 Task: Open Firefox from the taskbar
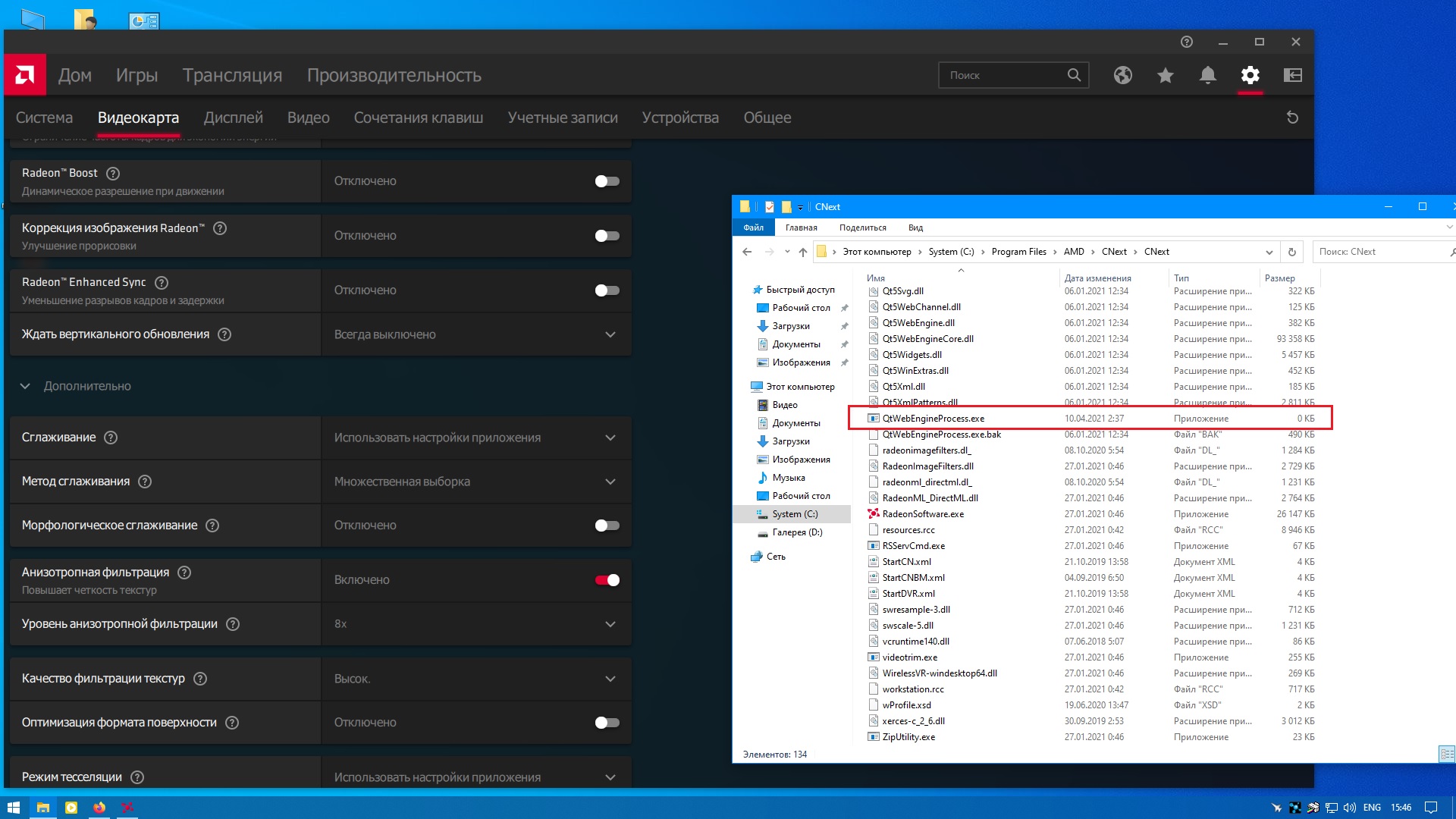tap(99, 808)
